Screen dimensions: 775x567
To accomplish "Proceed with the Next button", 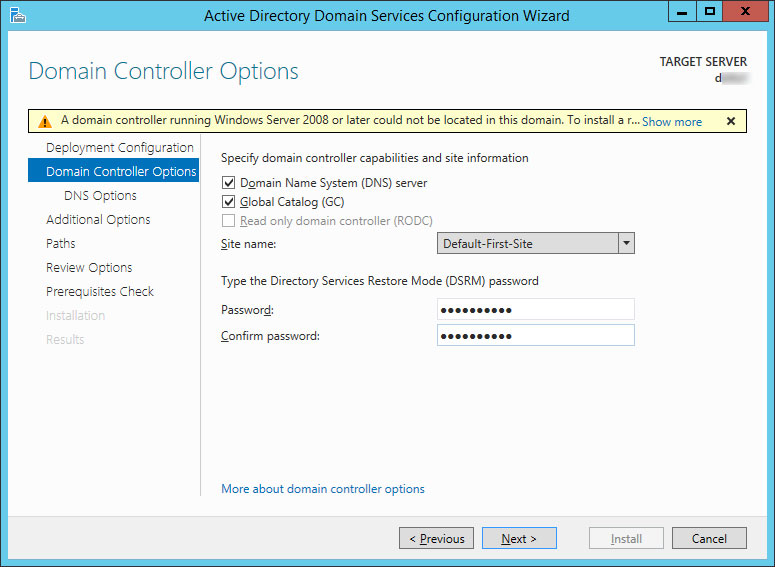I will point(519,538).
